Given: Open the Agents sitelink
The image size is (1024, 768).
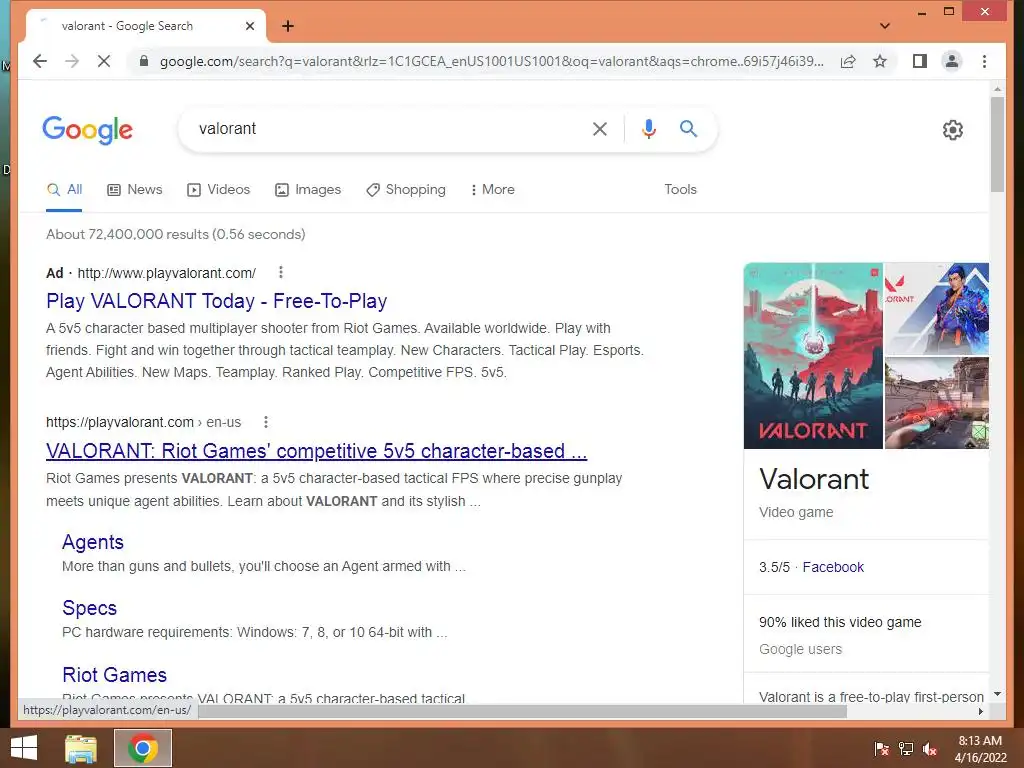Looking at the screenshot, I should 93,542.
